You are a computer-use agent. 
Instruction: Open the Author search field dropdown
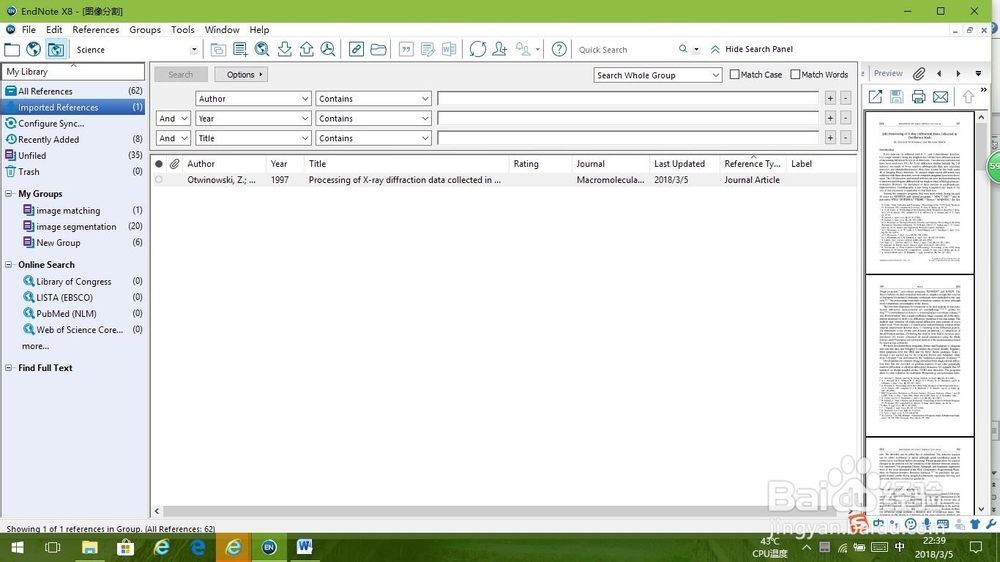pyautogui.click(x=253, y=99)
